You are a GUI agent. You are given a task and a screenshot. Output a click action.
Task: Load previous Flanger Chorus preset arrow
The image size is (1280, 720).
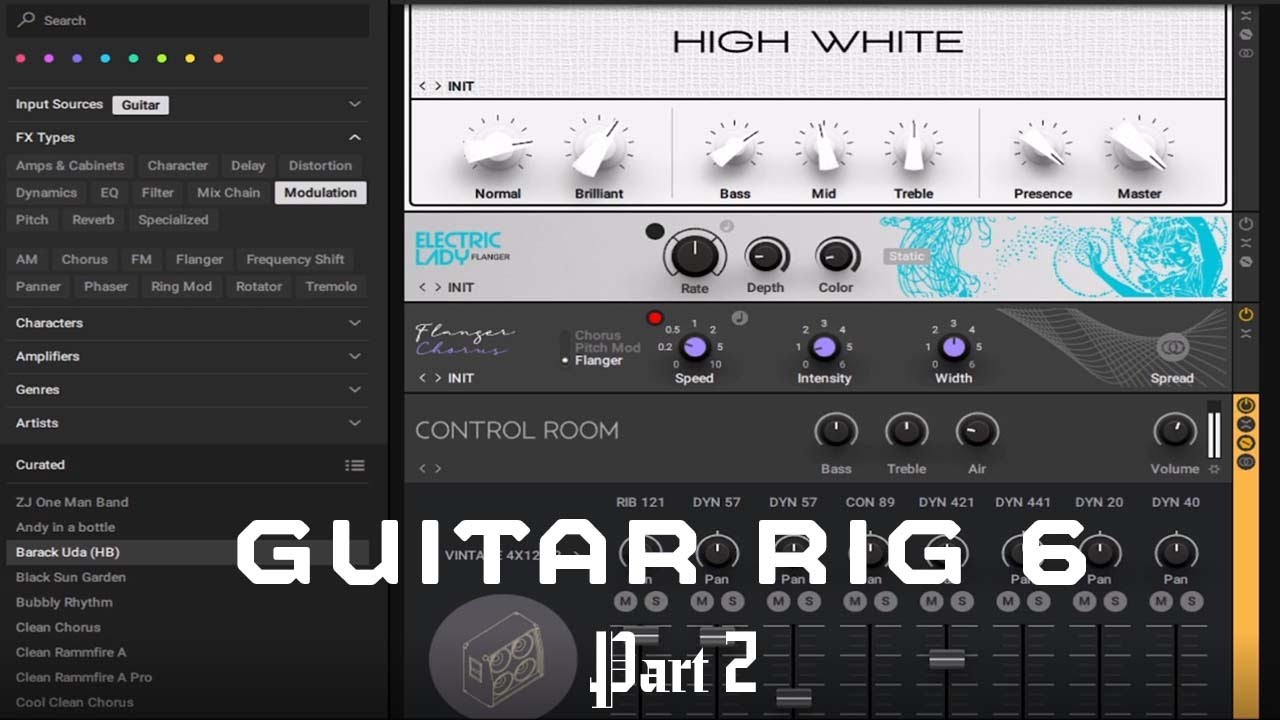pyautogui.click(x=422, y=378)
